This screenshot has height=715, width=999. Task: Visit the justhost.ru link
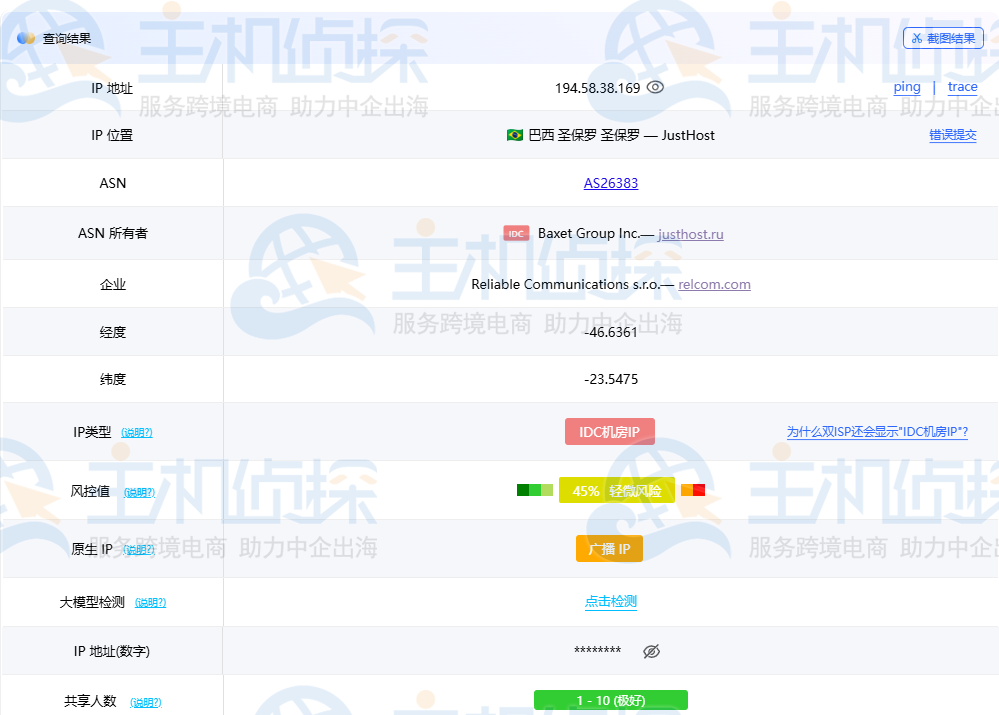tap(690, 234)
